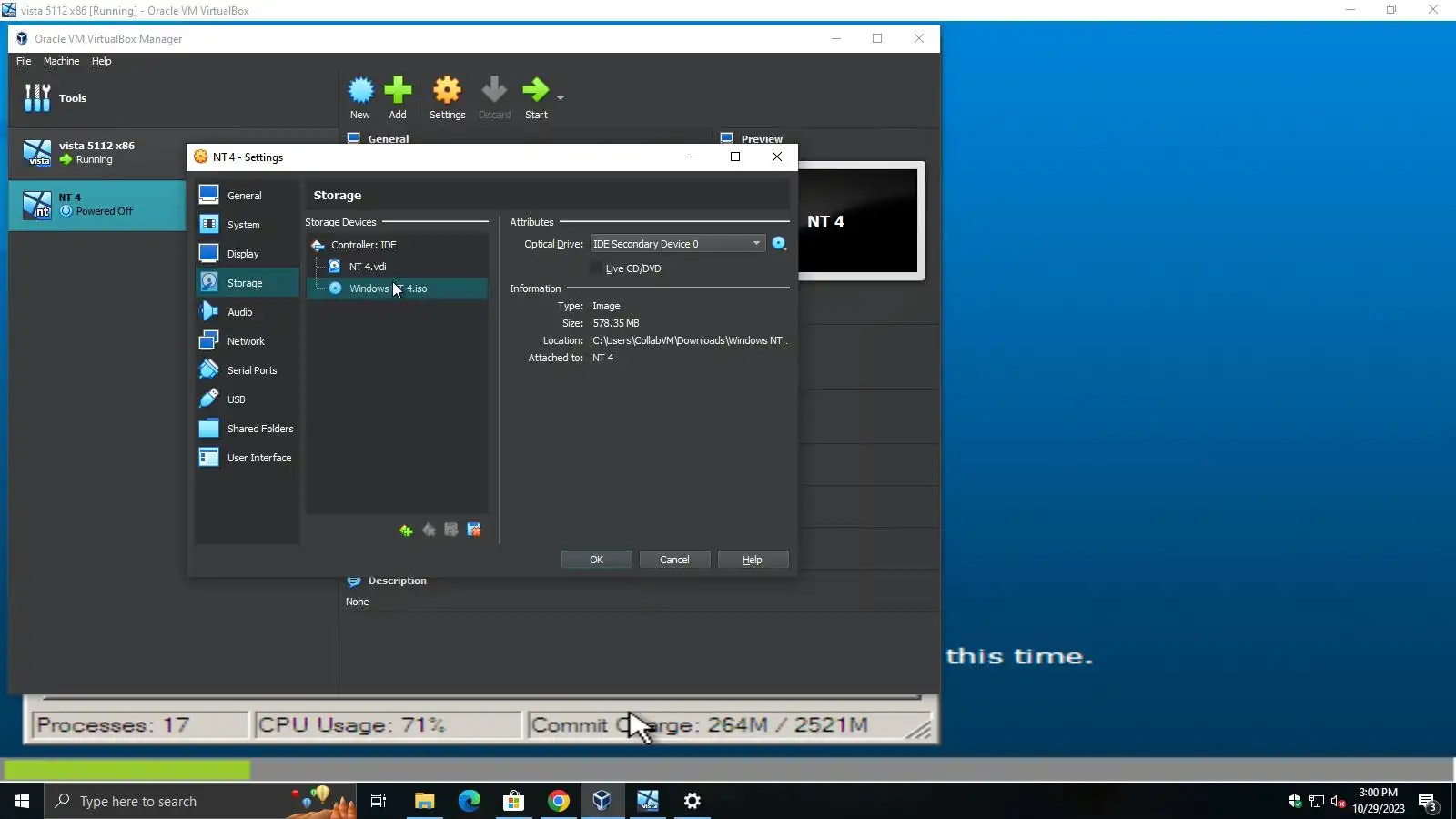Click the choose disk image icon
The width and height of the screenshot is (1456, 819).
pos(779,243)
